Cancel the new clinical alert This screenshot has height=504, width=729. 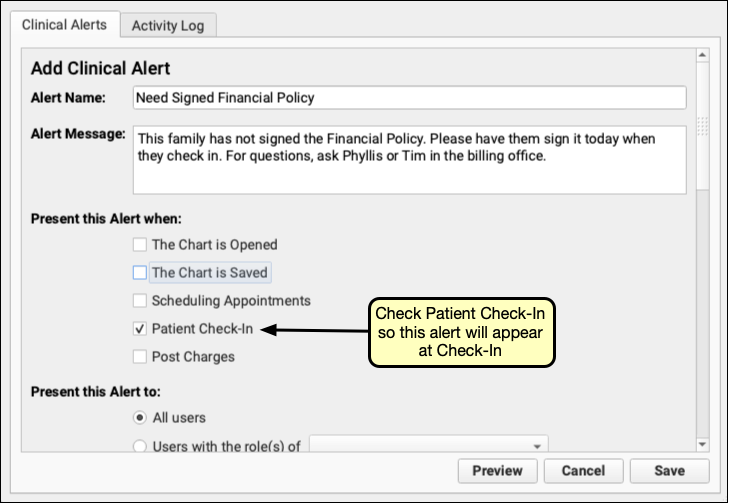583,471
